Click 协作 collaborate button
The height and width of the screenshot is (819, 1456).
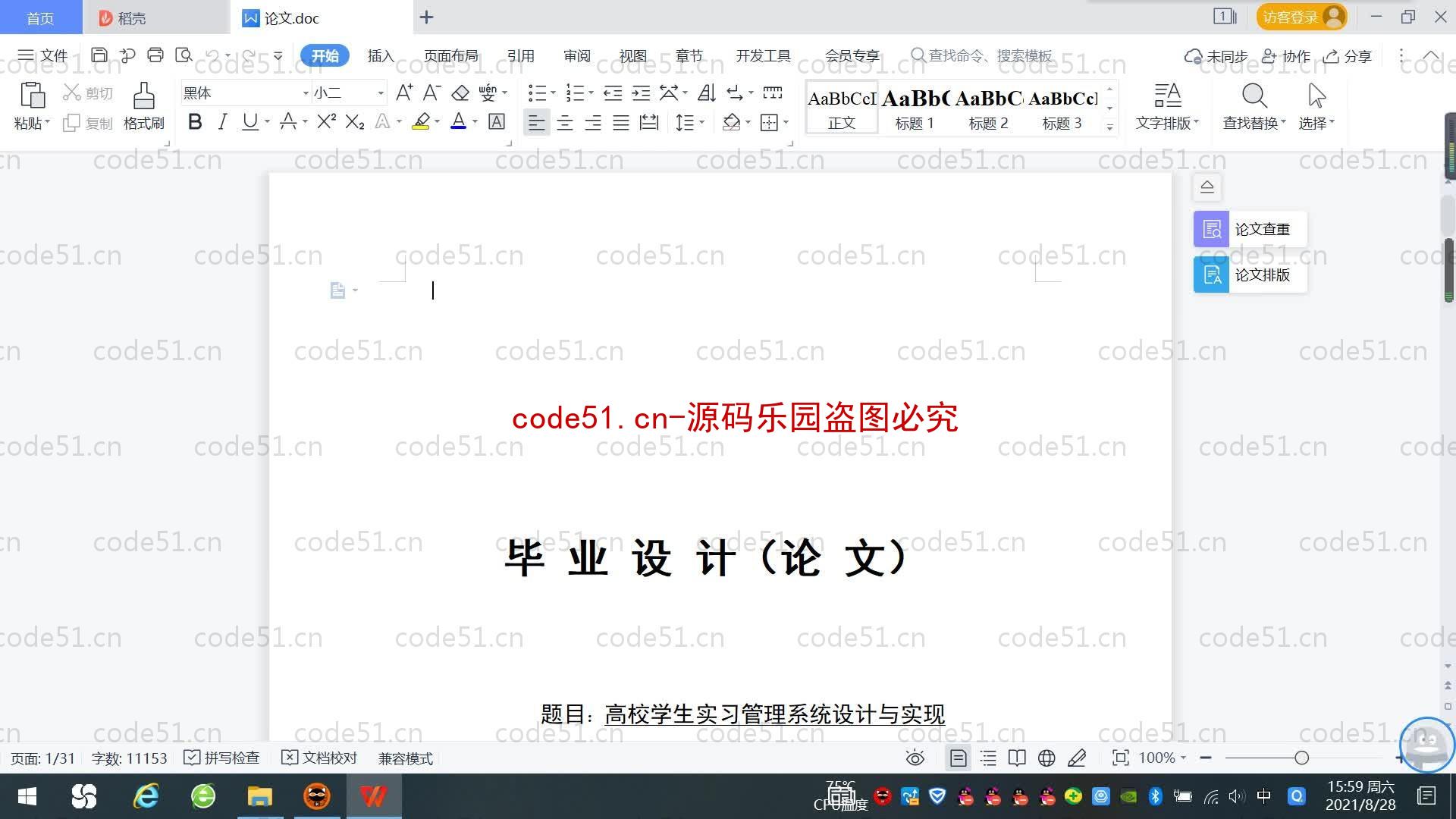pos(1286,56)
